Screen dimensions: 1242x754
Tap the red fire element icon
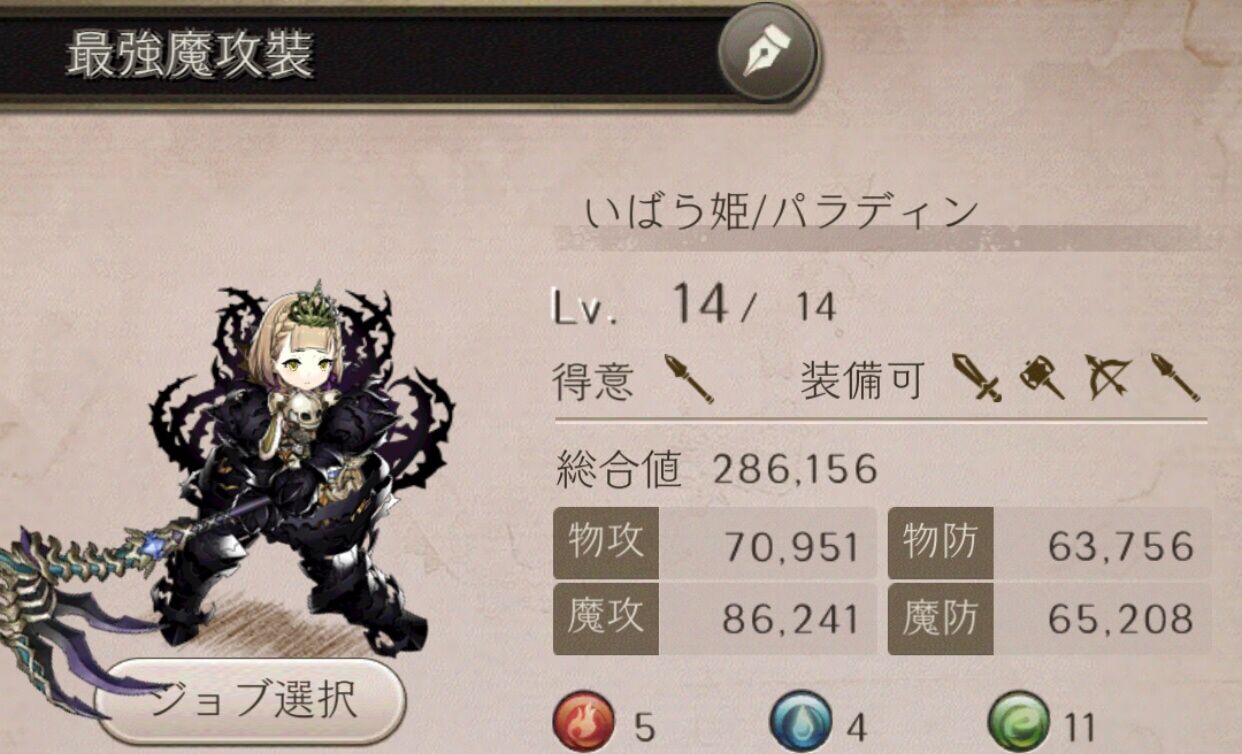[585, 723]
